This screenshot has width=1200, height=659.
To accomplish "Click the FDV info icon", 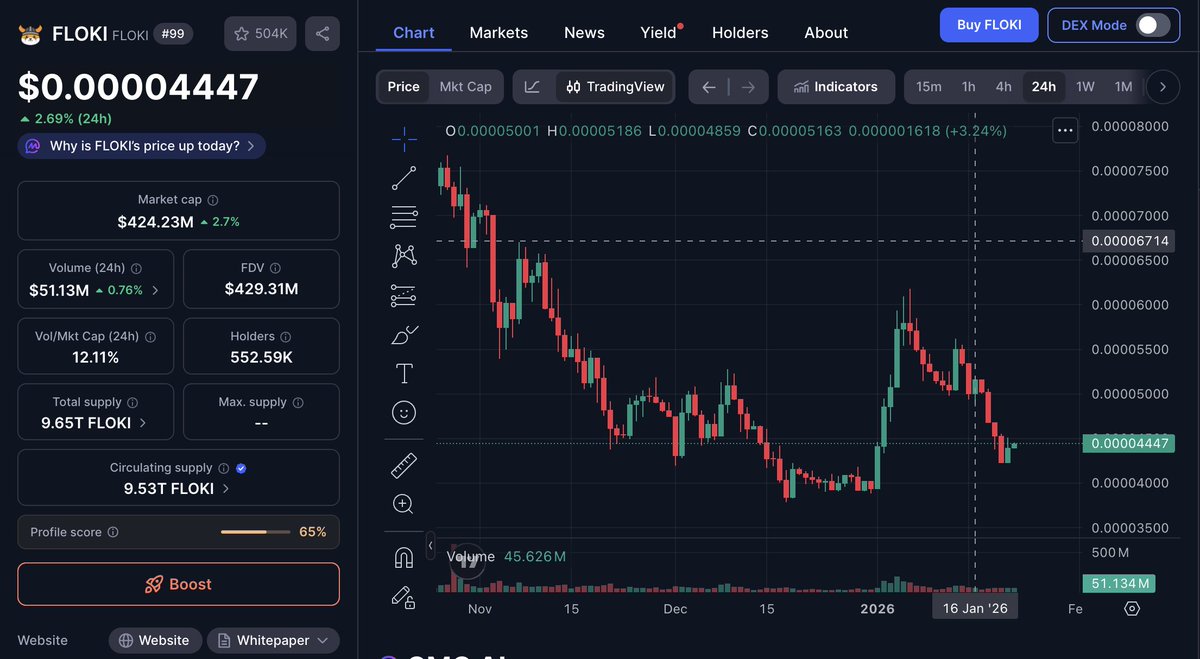I will pos(274,268).
